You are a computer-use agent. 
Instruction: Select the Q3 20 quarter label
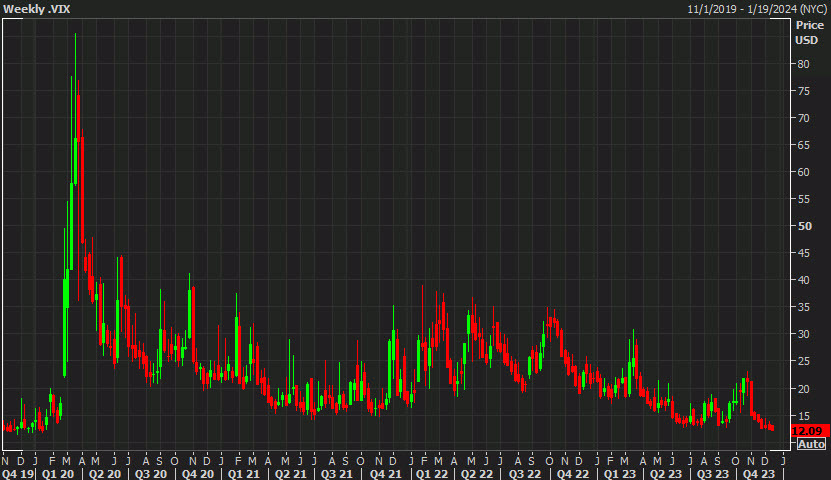[151, 474]
